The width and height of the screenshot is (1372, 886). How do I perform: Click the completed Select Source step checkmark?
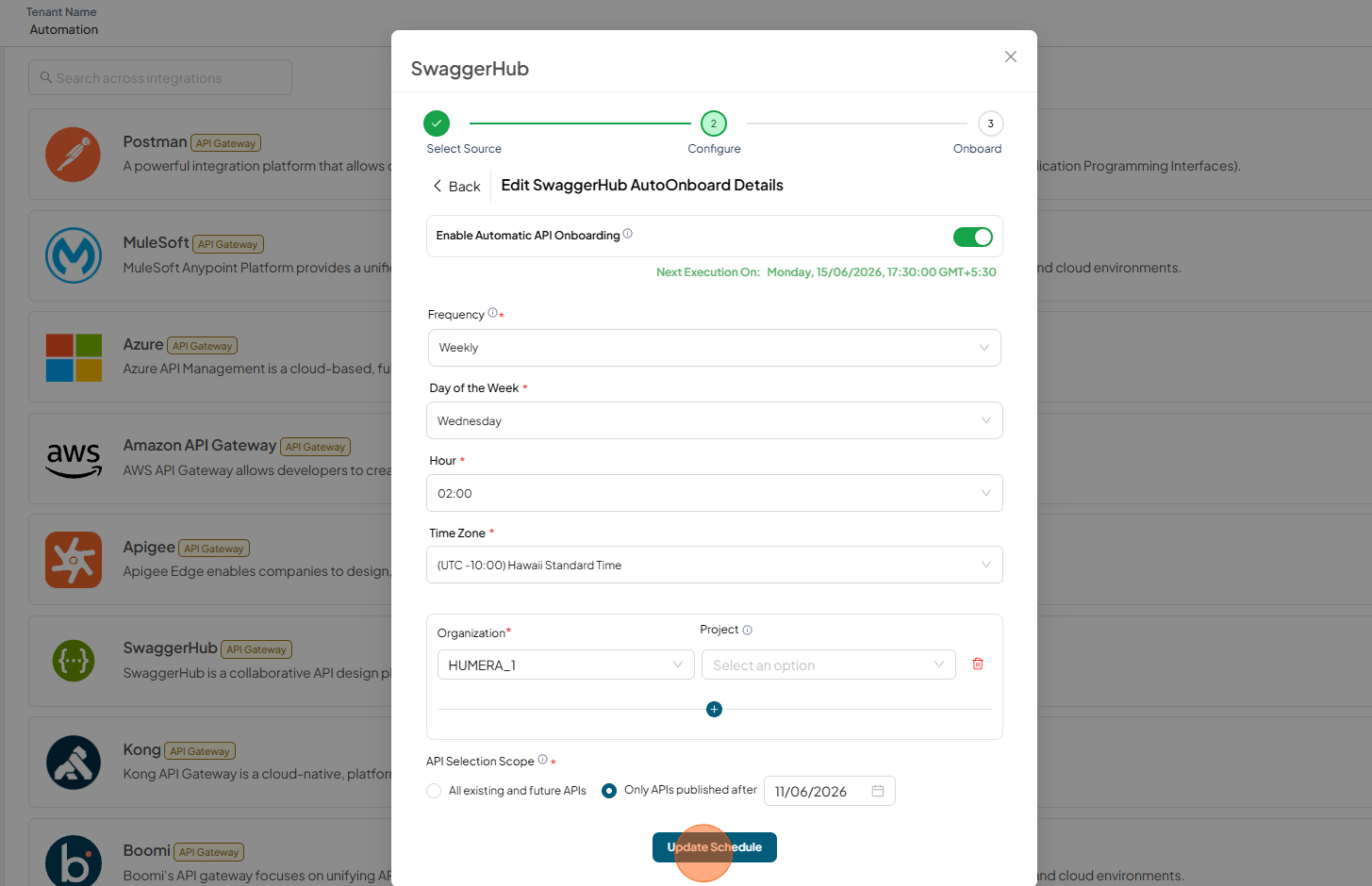click(437, 123)
